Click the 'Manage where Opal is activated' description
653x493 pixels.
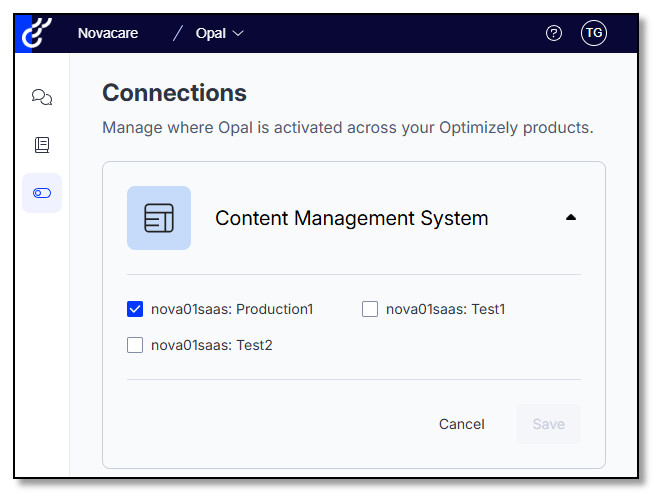pos(348,127)
